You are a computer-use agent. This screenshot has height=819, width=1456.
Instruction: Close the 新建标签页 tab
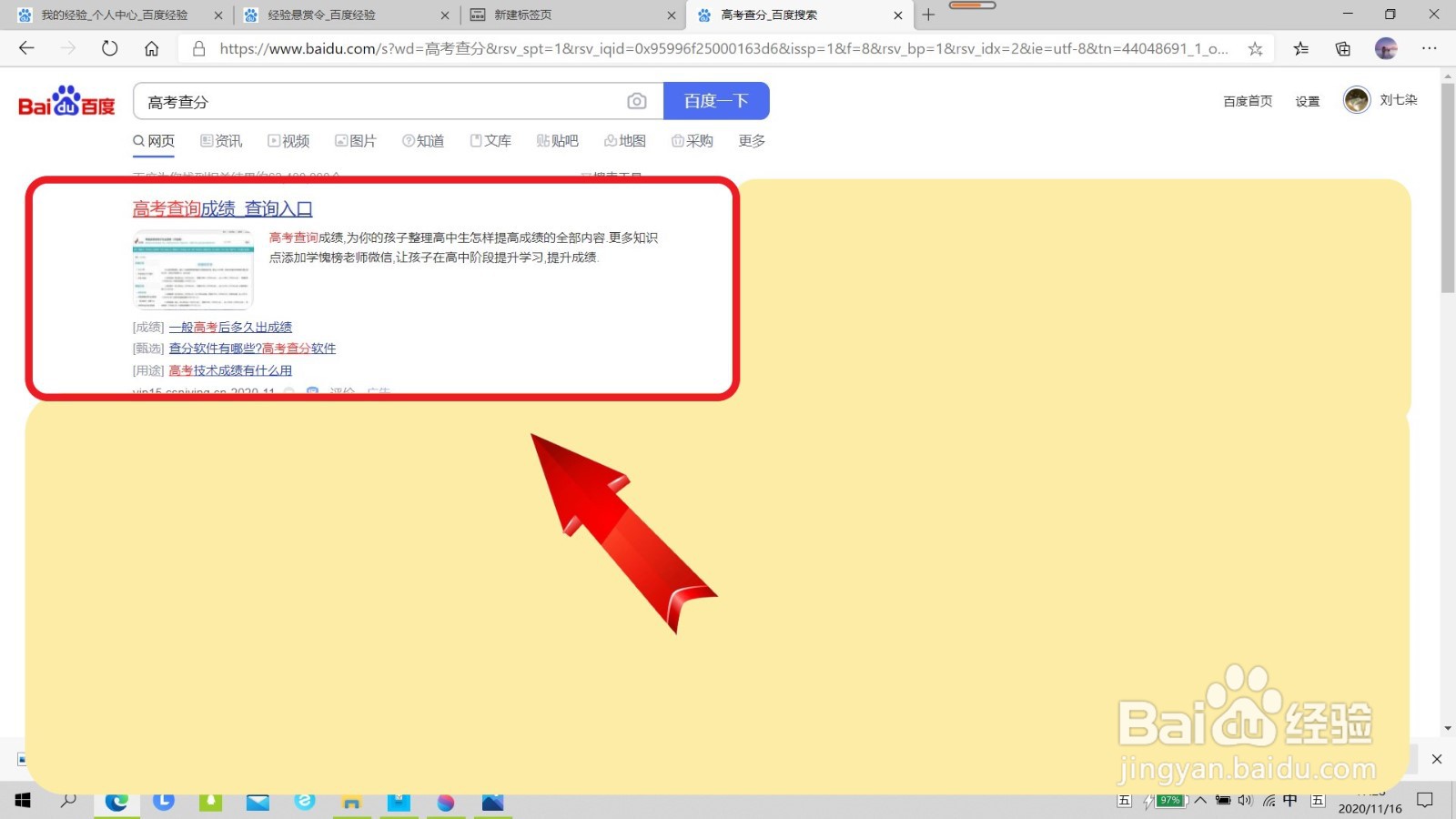[671, 15]
